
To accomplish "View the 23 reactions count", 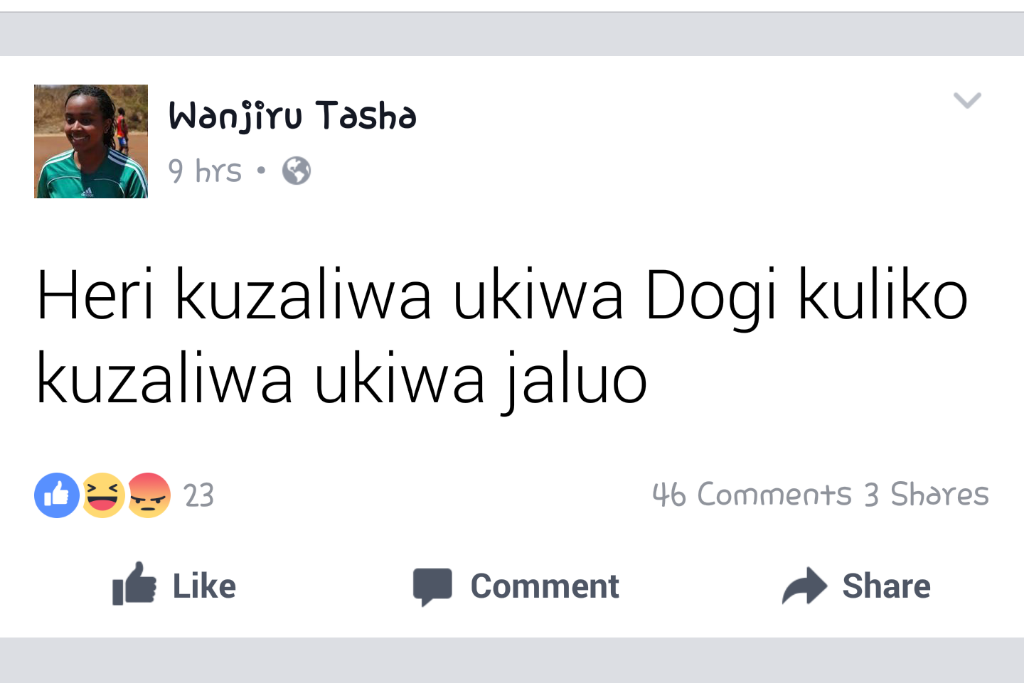I will (199, 496).
